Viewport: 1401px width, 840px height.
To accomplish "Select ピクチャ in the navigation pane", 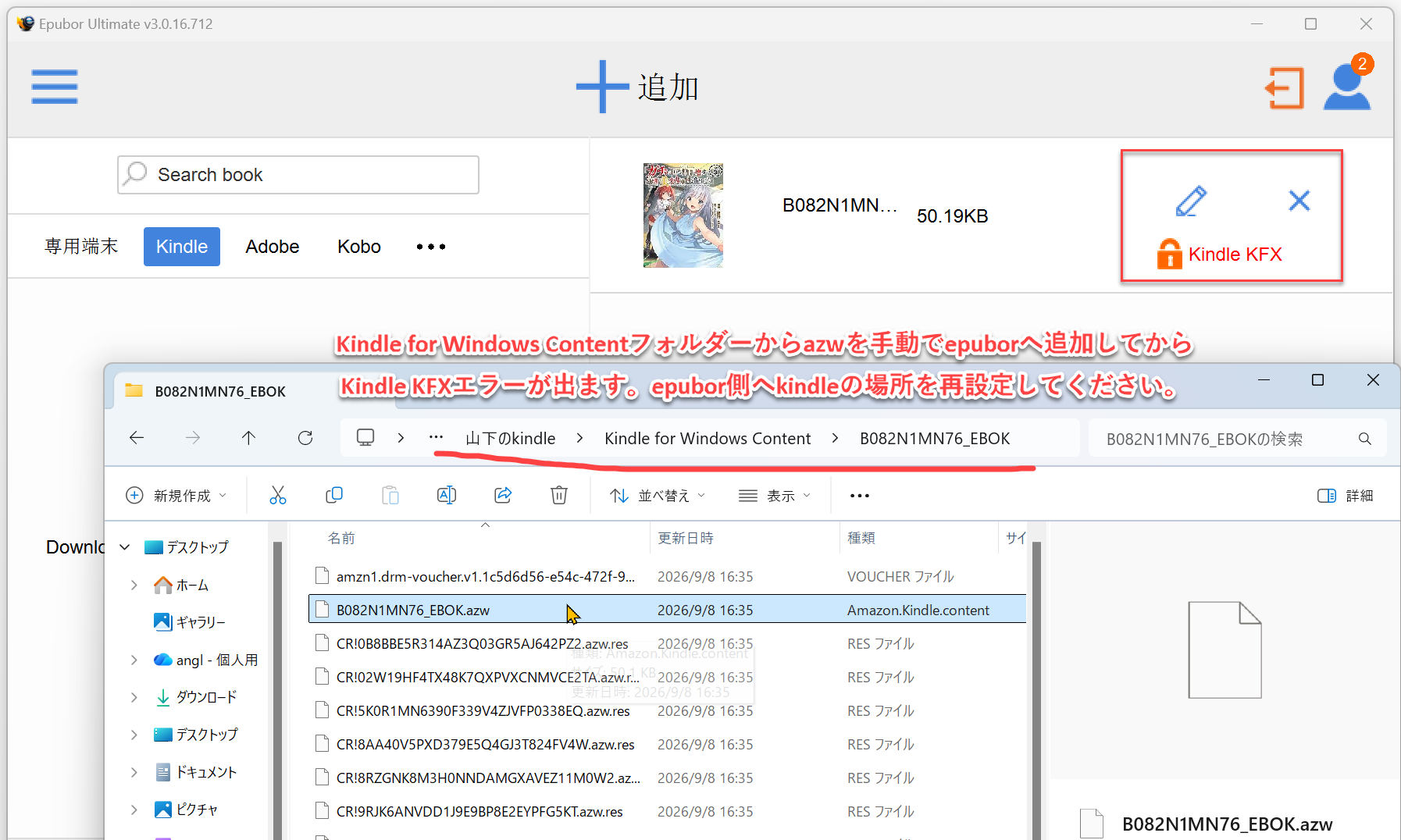I will coord(186,810).
